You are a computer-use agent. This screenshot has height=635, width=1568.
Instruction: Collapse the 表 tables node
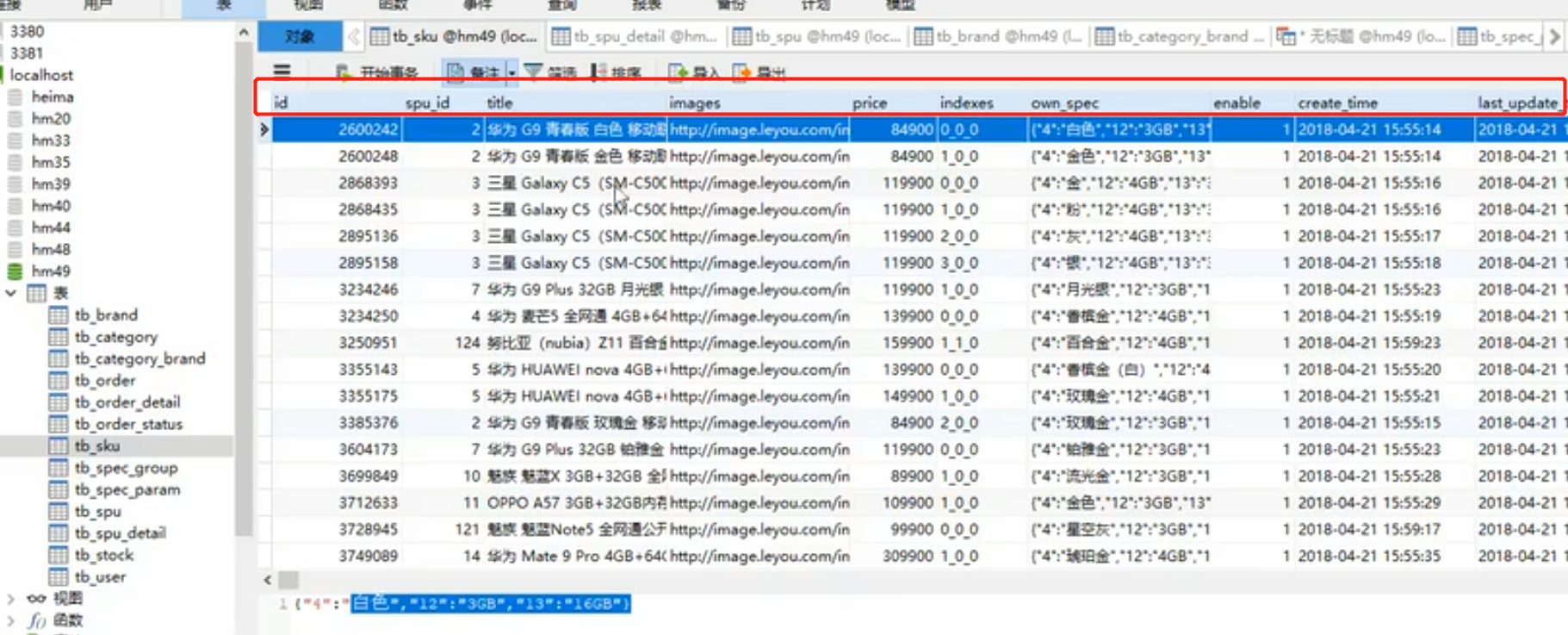pos(11,293)
